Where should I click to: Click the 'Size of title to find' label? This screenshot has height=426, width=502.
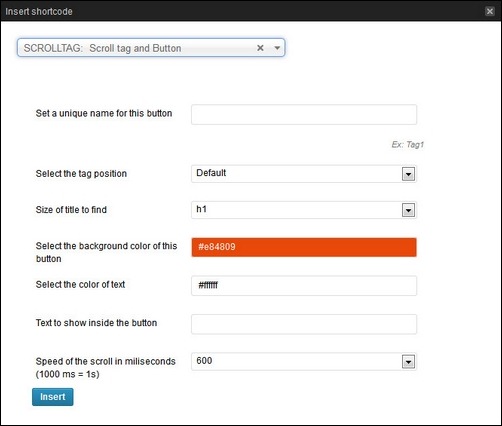(71, 210)
